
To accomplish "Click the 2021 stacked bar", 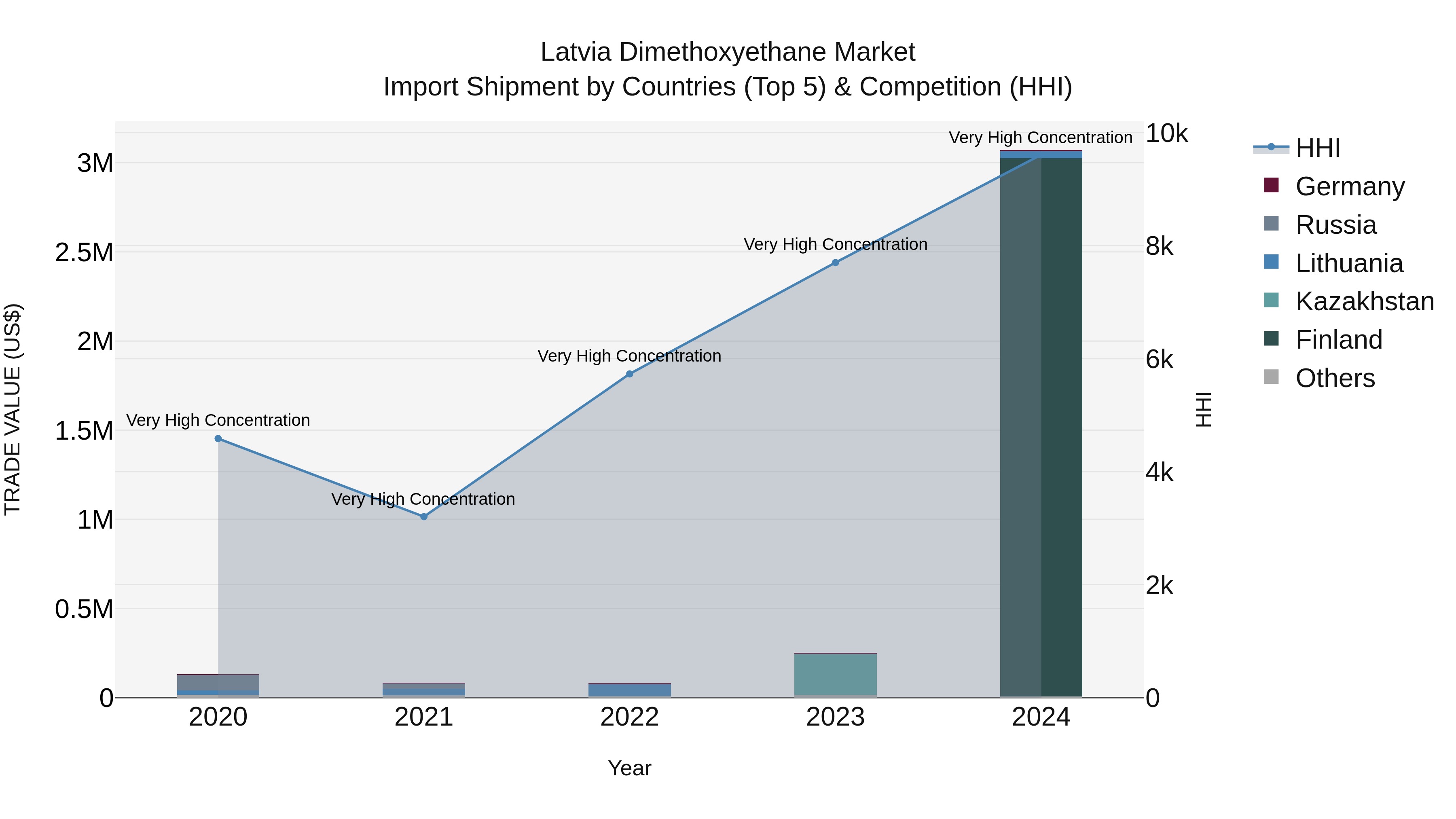I will 424,690.
